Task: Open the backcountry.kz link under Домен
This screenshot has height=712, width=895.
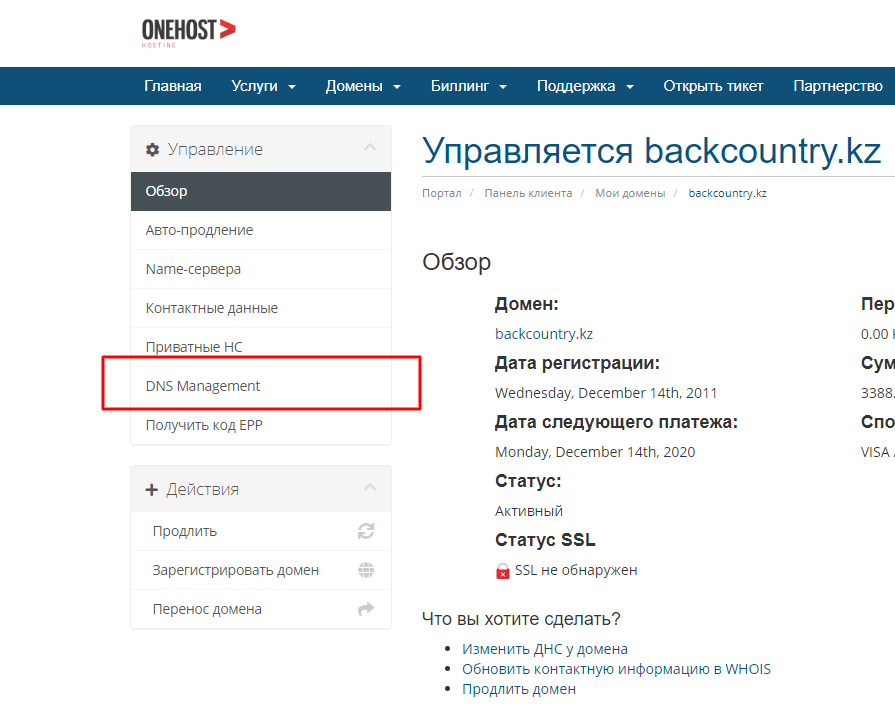Action: [543, 334]
